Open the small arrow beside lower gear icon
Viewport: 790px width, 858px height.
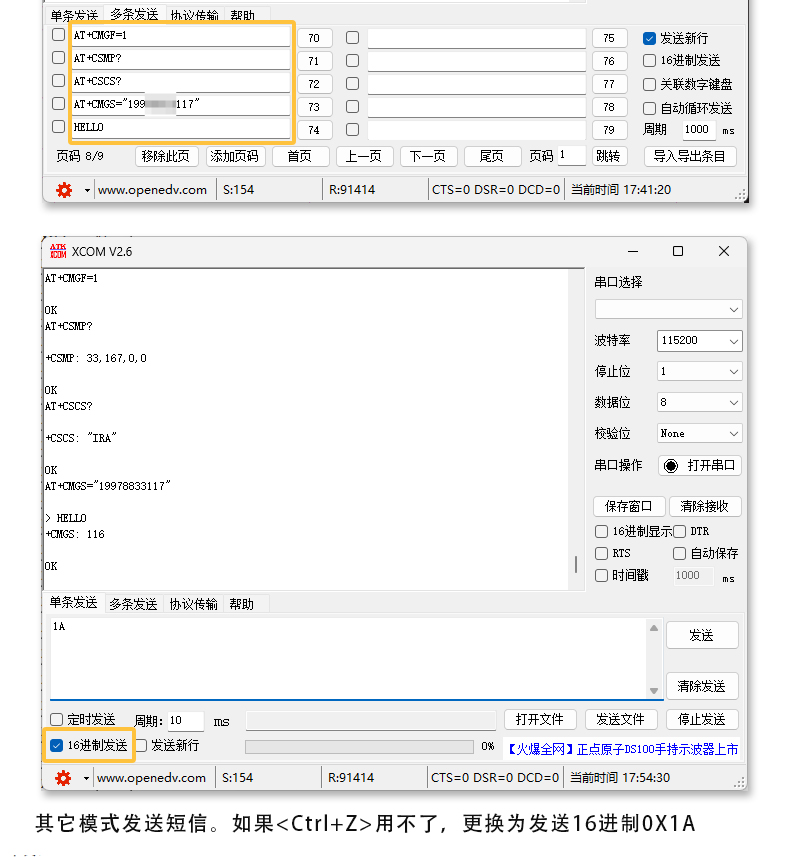[x=86, y=778]
